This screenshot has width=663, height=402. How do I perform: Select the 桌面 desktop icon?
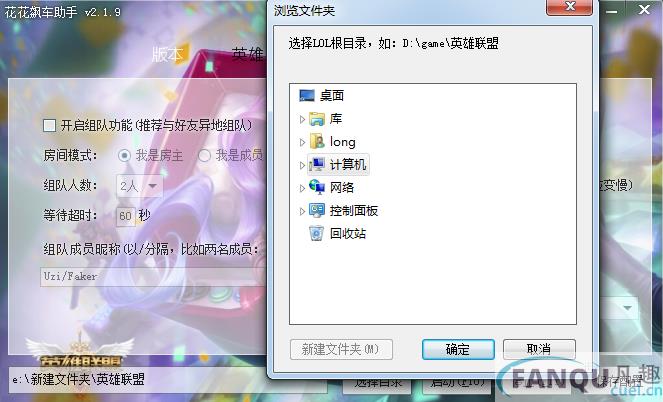307,96
